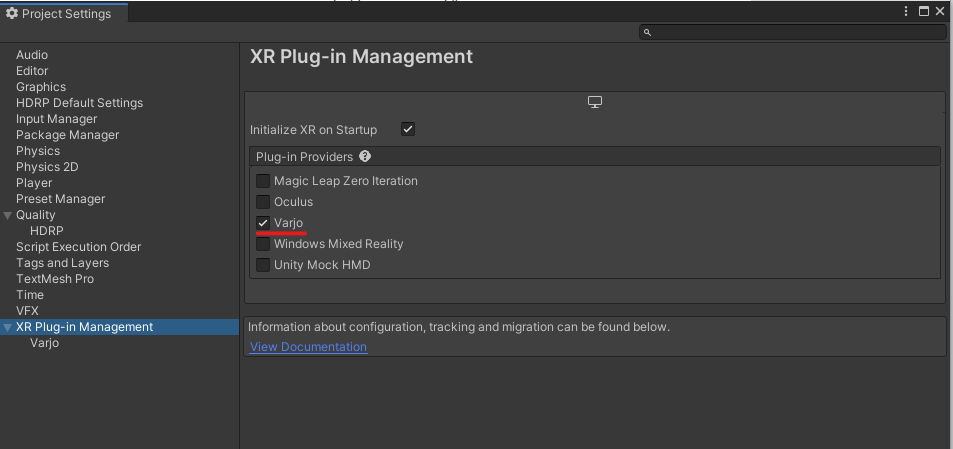Screen dimensions: 953x449
Task: Select HDRP under Quality
Action: pyautogui.click(x=46, y=231)
